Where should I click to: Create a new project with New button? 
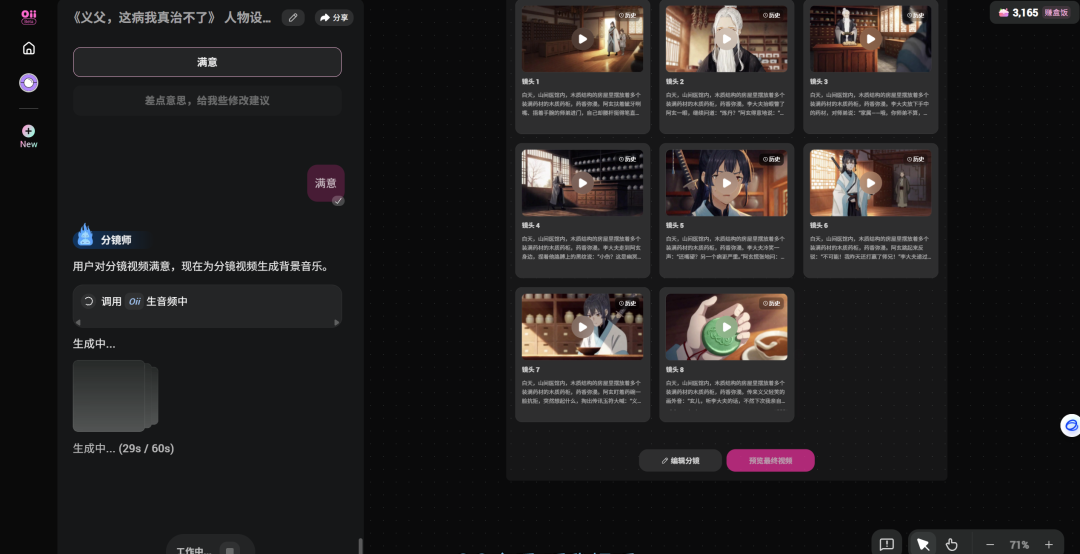(28, 136)
